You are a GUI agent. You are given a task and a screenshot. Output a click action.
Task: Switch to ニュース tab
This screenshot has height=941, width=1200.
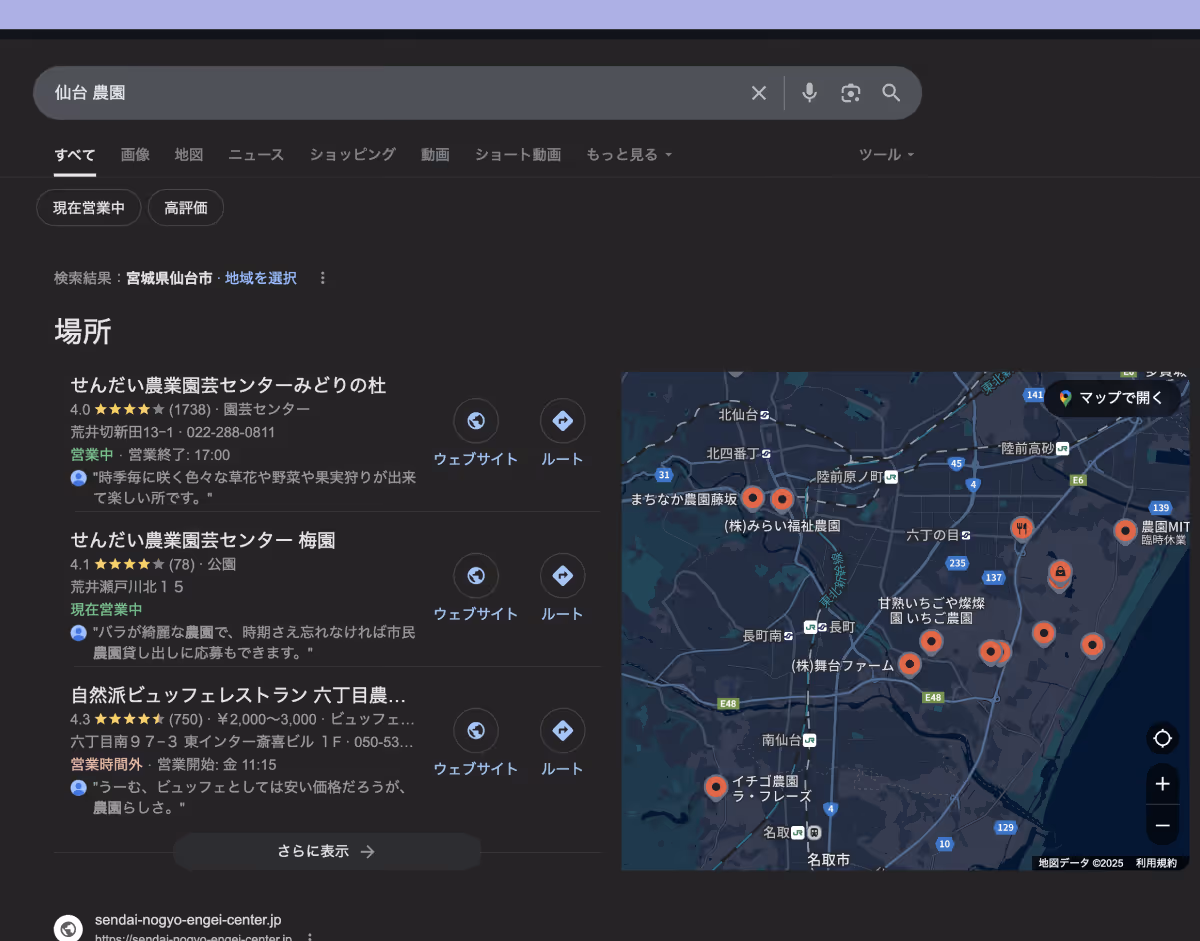click(256, 155)
